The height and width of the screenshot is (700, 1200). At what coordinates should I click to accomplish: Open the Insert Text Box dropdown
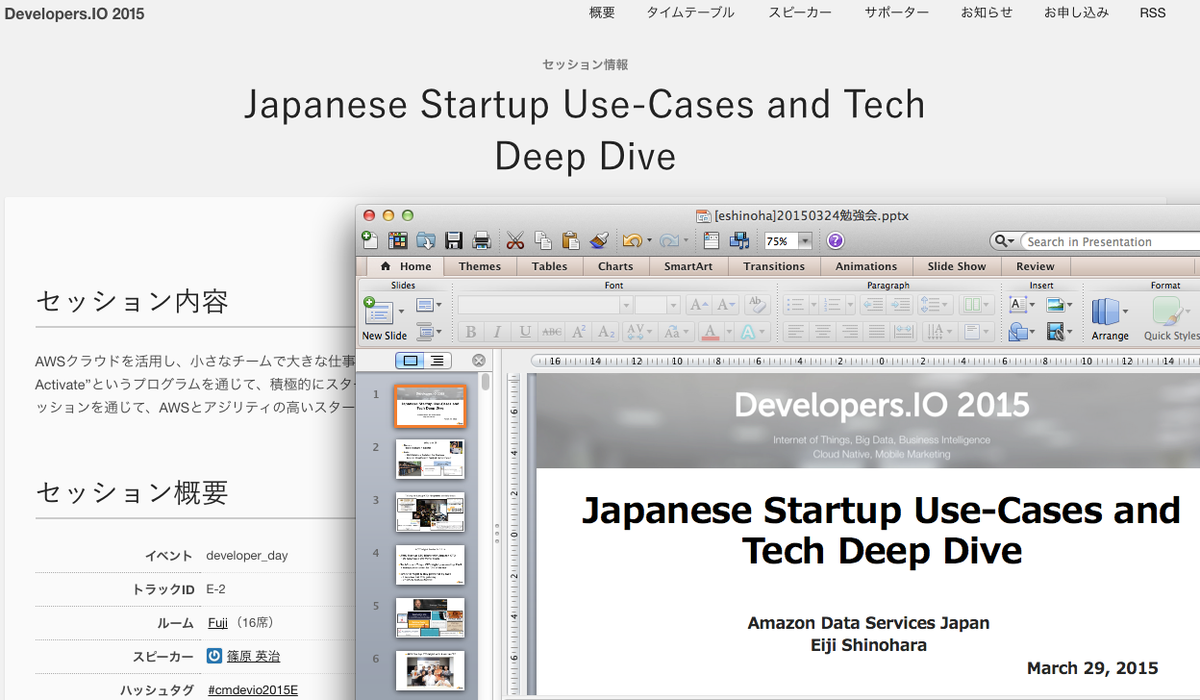pos(1020,305)
